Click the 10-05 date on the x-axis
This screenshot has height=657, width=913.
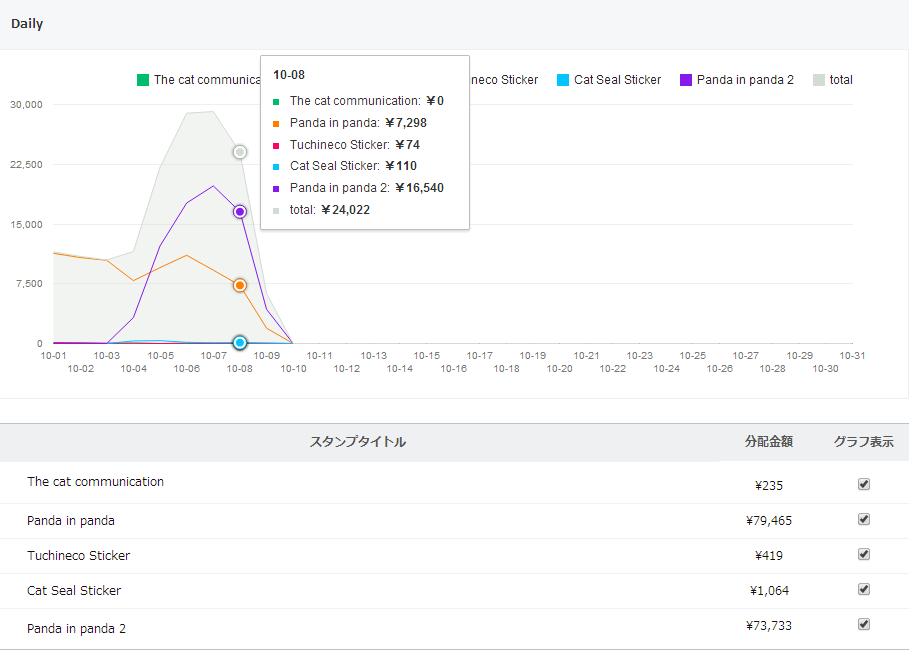(160, 356)
